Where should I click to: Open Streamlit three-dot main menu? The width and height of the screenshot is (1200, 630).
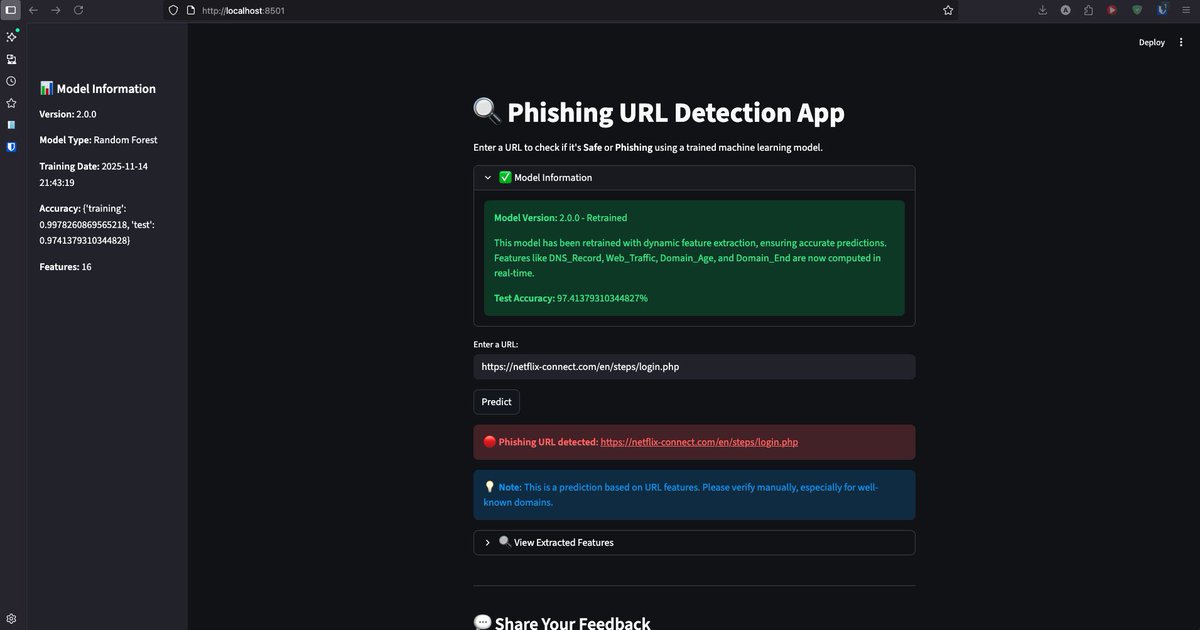click(x=1181, y=42)
